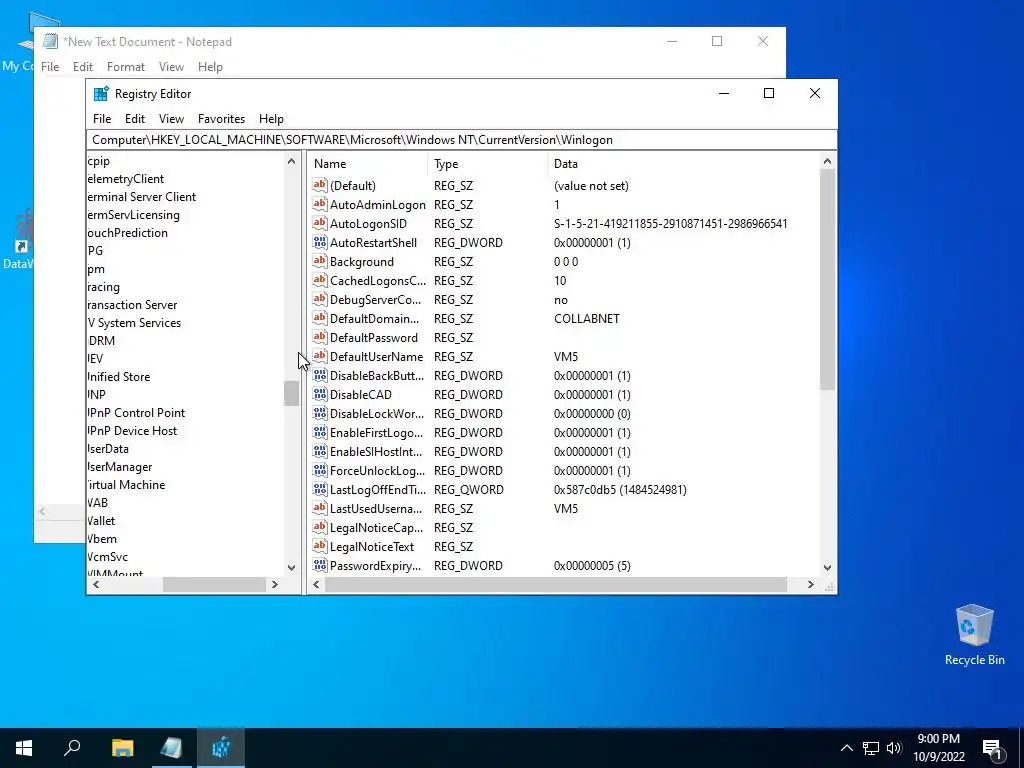
Task: Click the Background value icon
Action: point(319,261)
